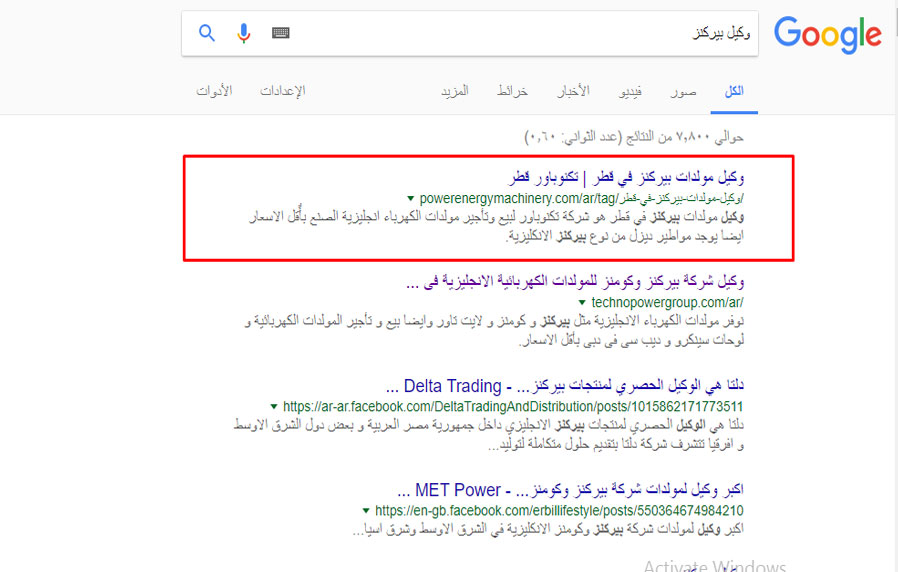The image size is (898, 572).
Task: Switch to the فيديو tab
Action: 630,91
